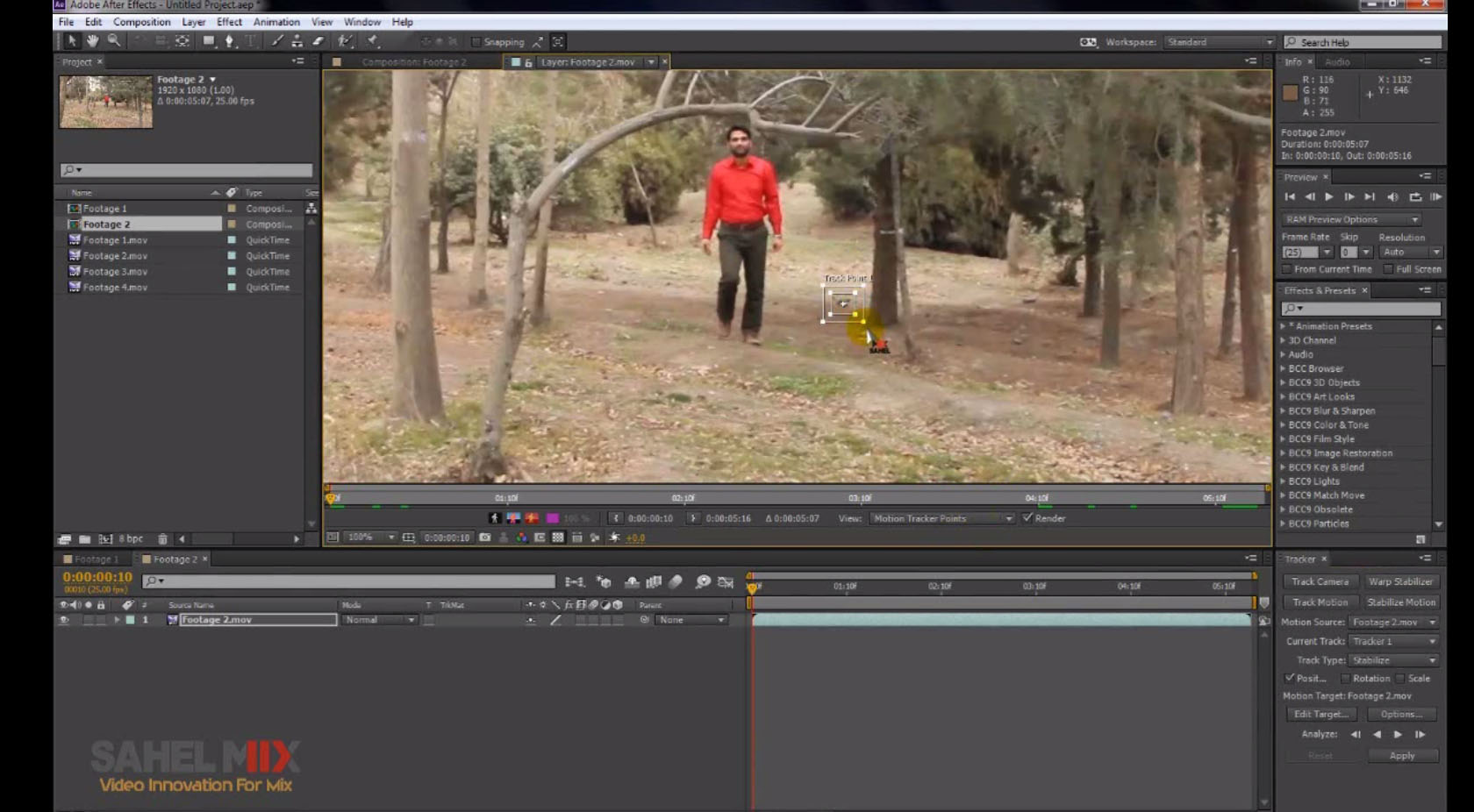Screen dimensions: 1474x812
Task: Click the alpha boundary view icon under viewer
Action: (x=513, y=518)
